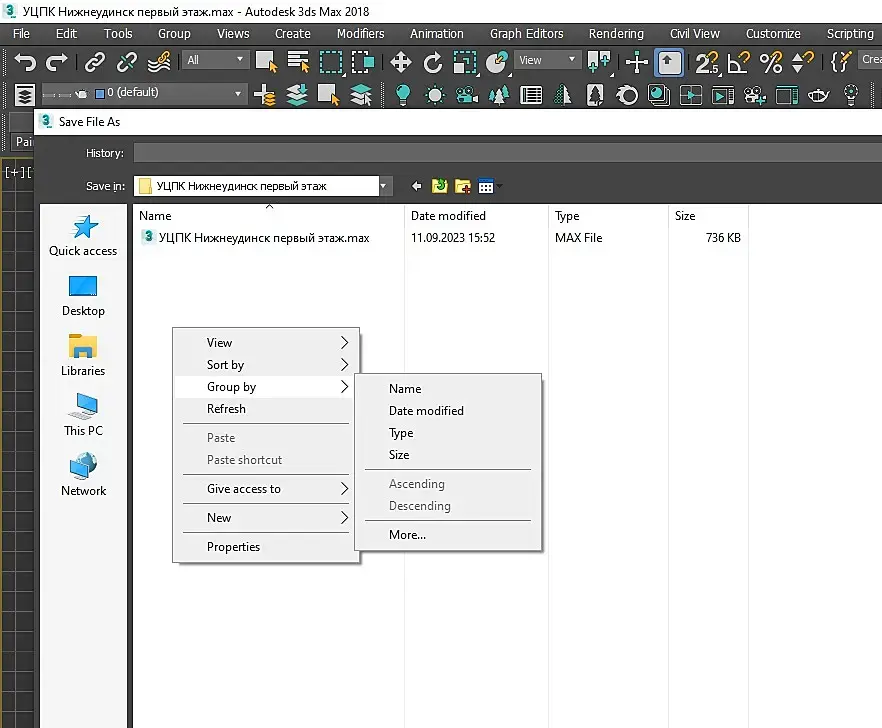This screenshot has width=882, height=728.
Task: Click the History input field
Action: coord(500,153)
